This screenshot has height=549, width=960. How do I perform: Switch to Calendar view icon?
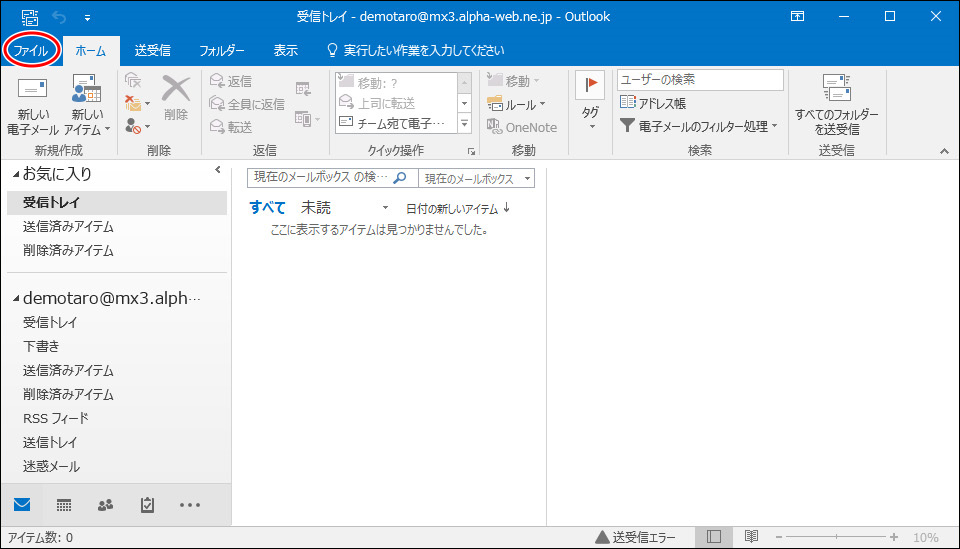pyautogui.click(x=64, y=505)
